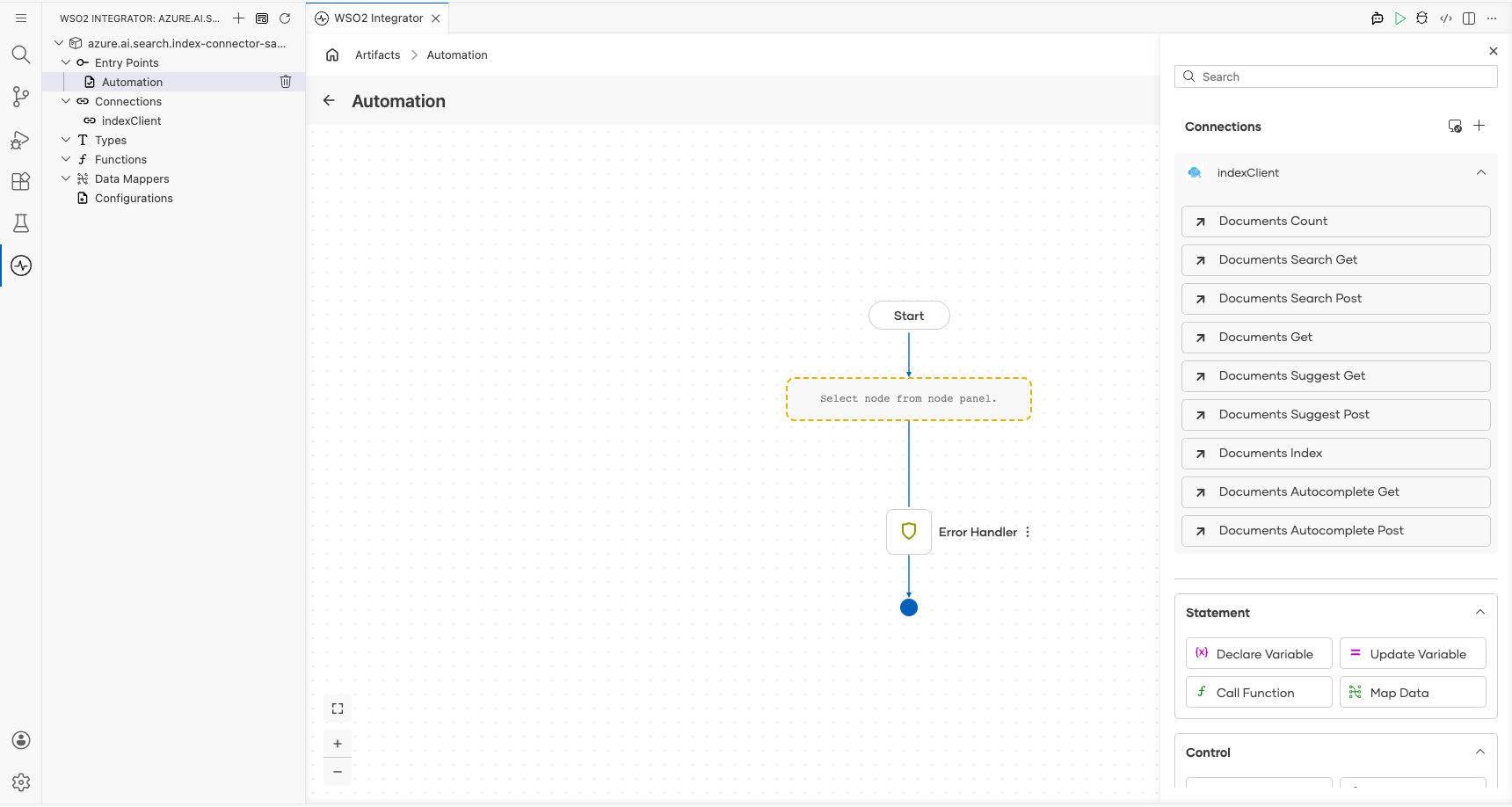Add the Documents Search Post action
Image resolution: width=1512 pixels, height=807 pixels.
(x=1336, y=299)
